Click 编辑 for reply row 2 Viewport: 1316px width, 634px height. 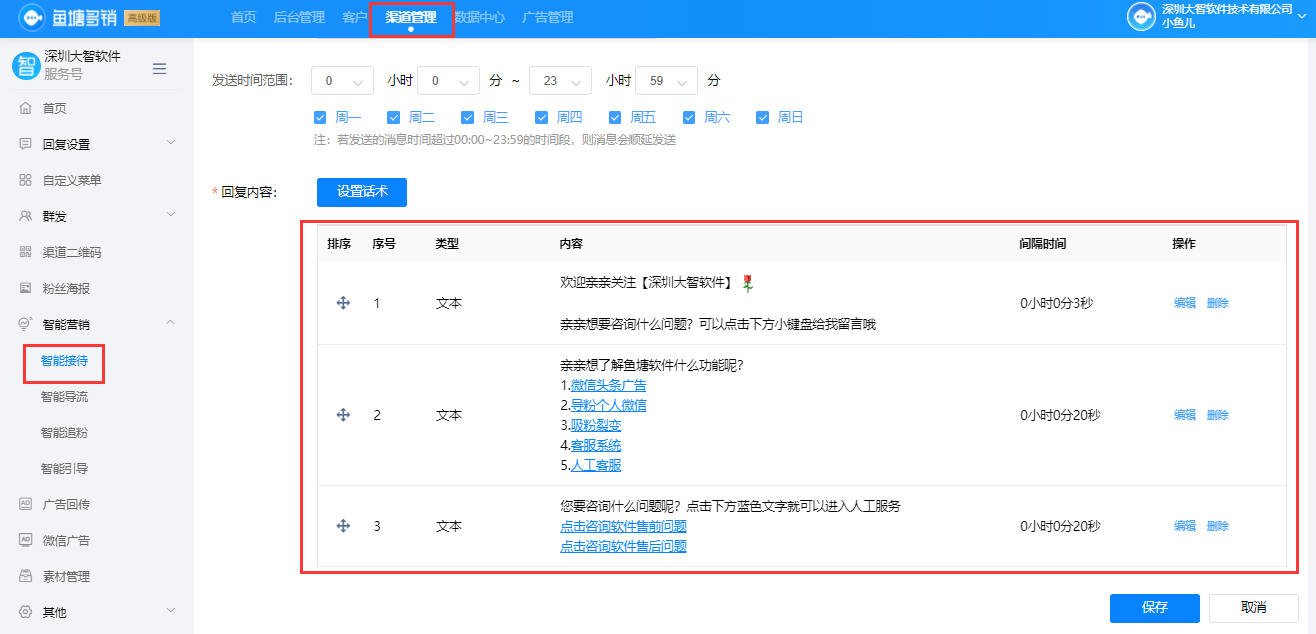(x=1185, y=415)
